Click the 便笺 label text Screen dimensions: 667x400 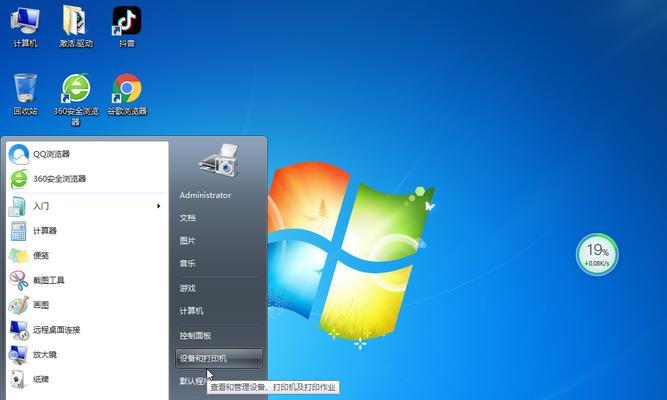pos(41,255)
